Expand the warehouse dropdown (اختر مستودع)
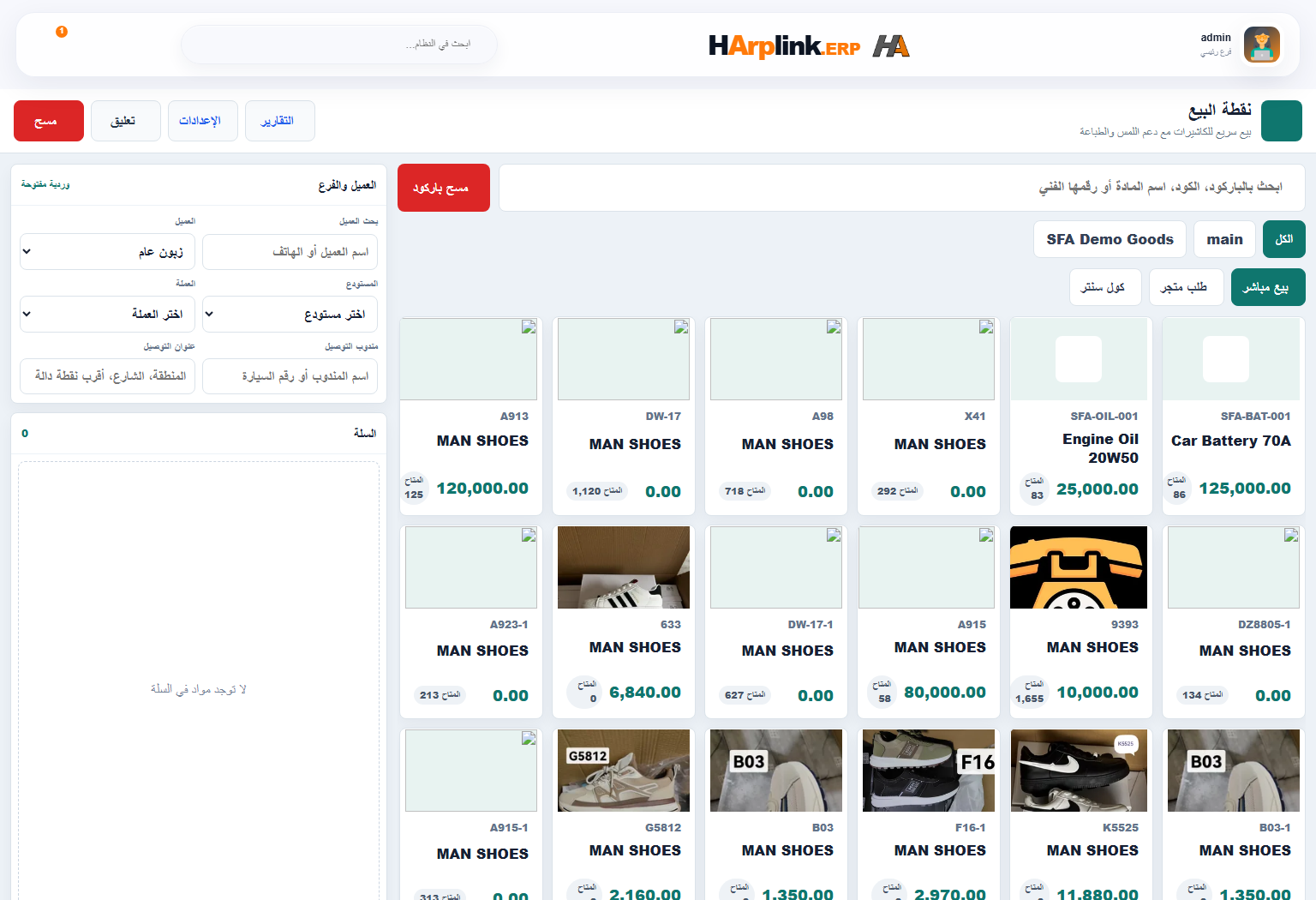The width and height of the screenshot is (1316, 900). pos(290,314)
